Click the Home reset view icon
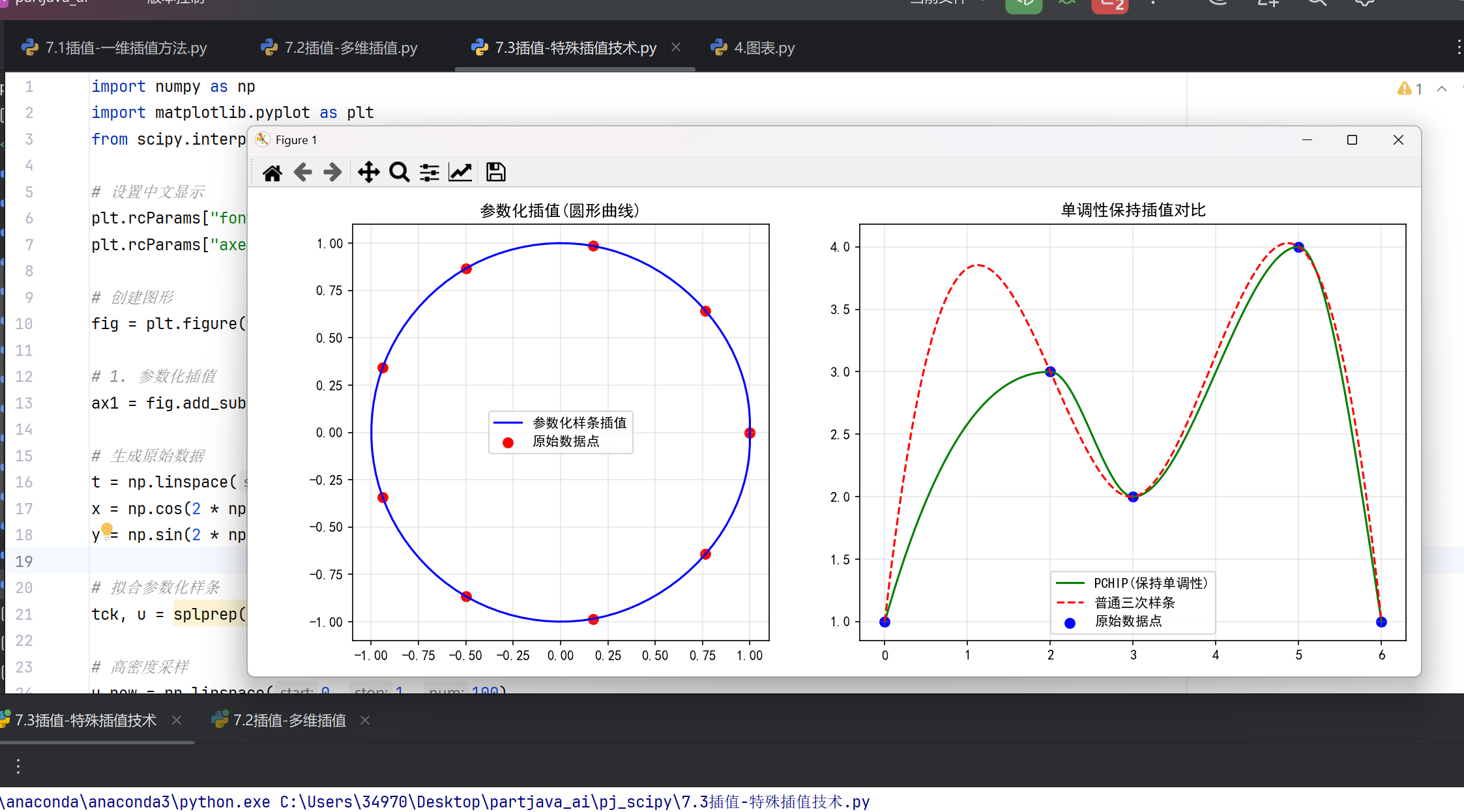 pos(272,173)
